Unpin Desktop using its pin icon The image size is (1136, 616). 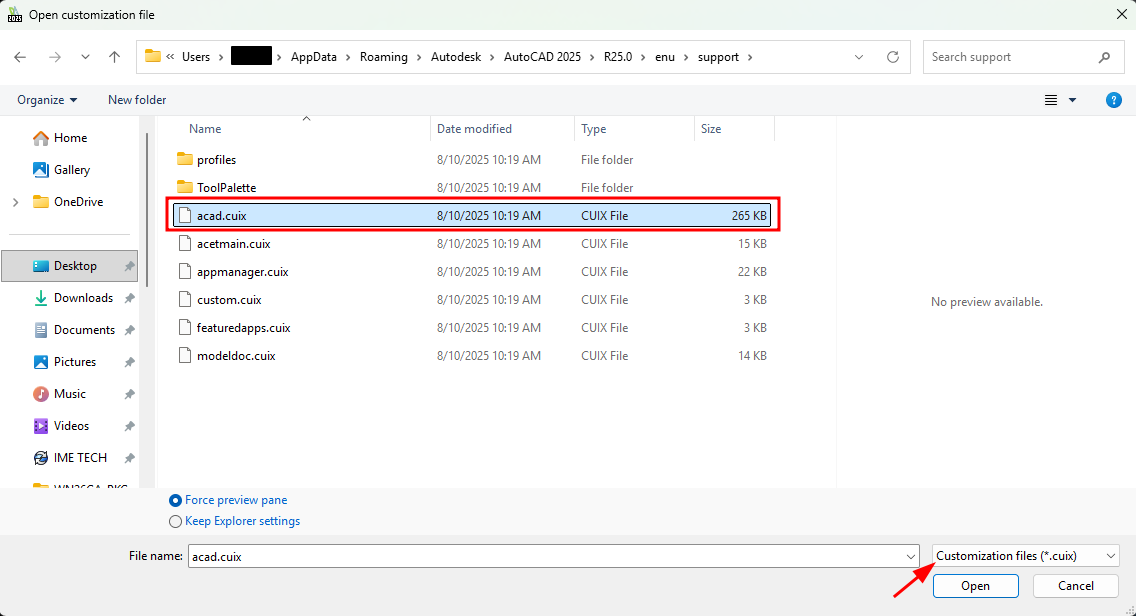tap(129, 266)
